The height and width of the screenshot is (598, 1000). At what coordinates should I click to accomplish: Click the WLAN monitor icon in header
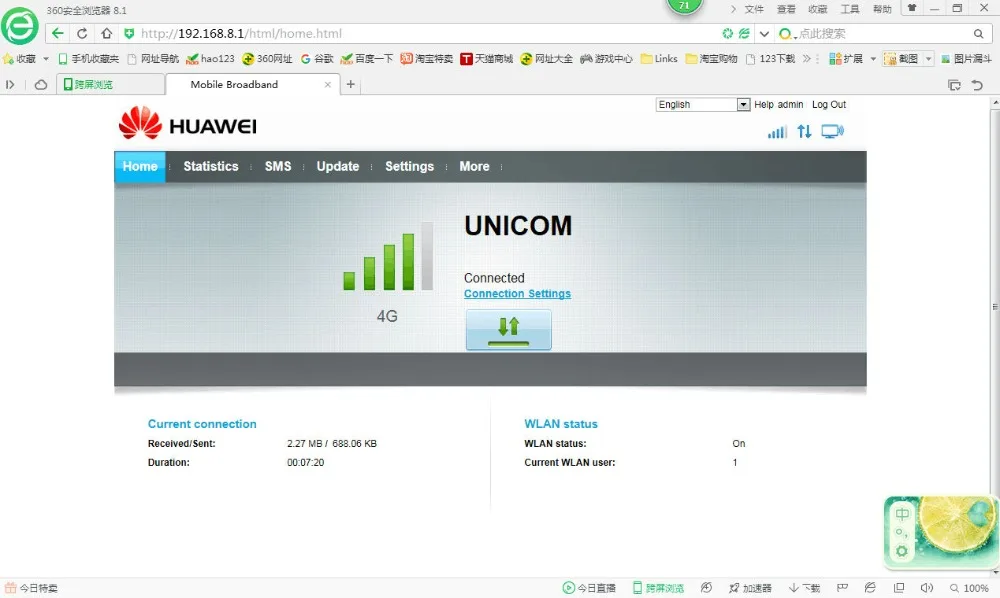click(832, 131)
